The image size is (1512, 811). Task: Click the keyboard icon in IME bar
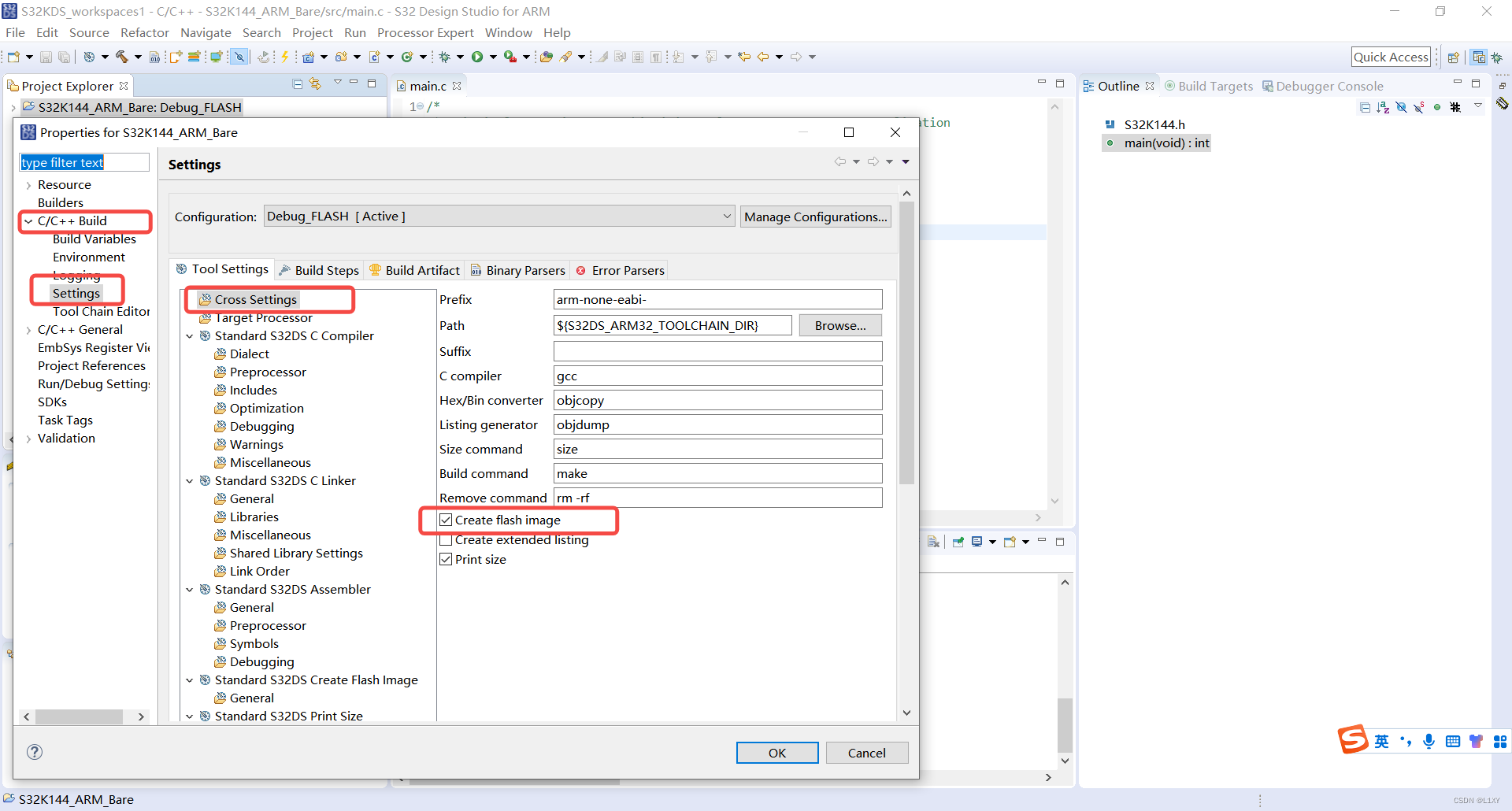pyautogui.click(x=1453, y=741)
